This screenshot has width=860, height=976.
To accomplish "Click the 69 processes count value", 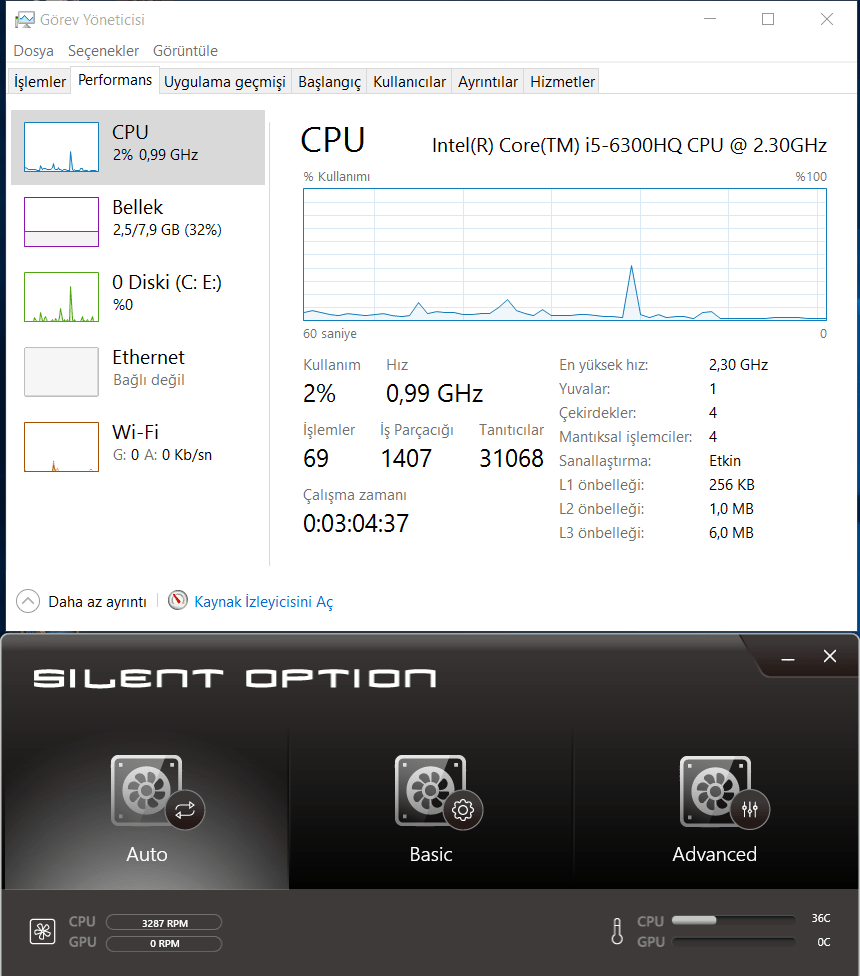I will [x=316, y=459].
